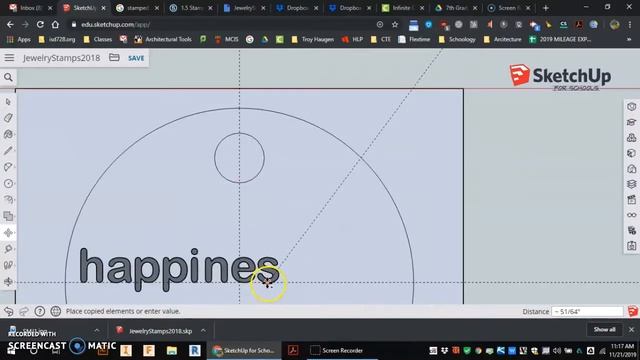Click the JewelryStamps2018 model title

pos(62,58)
